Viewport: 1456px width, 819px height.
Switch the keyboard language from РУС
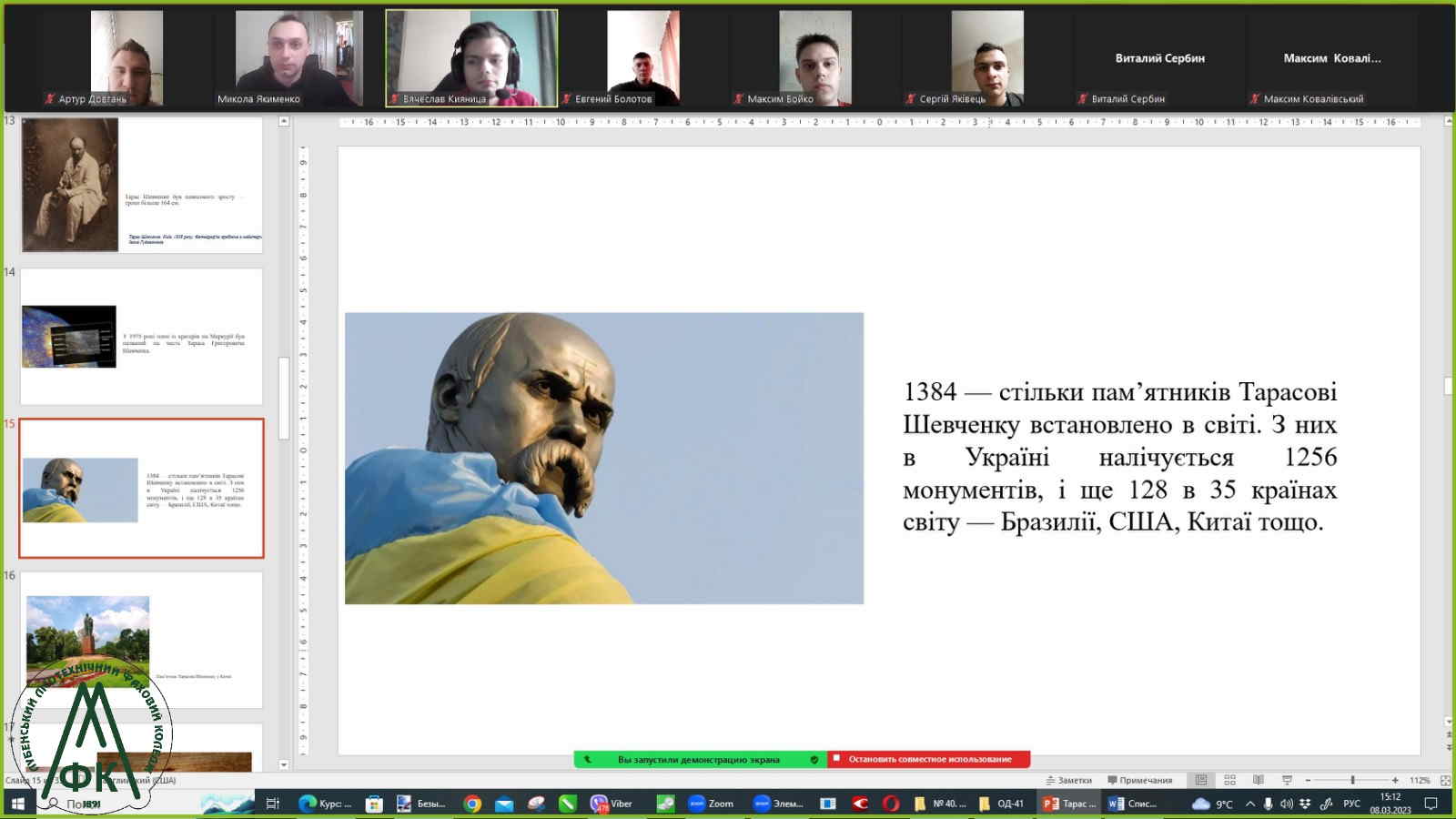[1352, 804]
